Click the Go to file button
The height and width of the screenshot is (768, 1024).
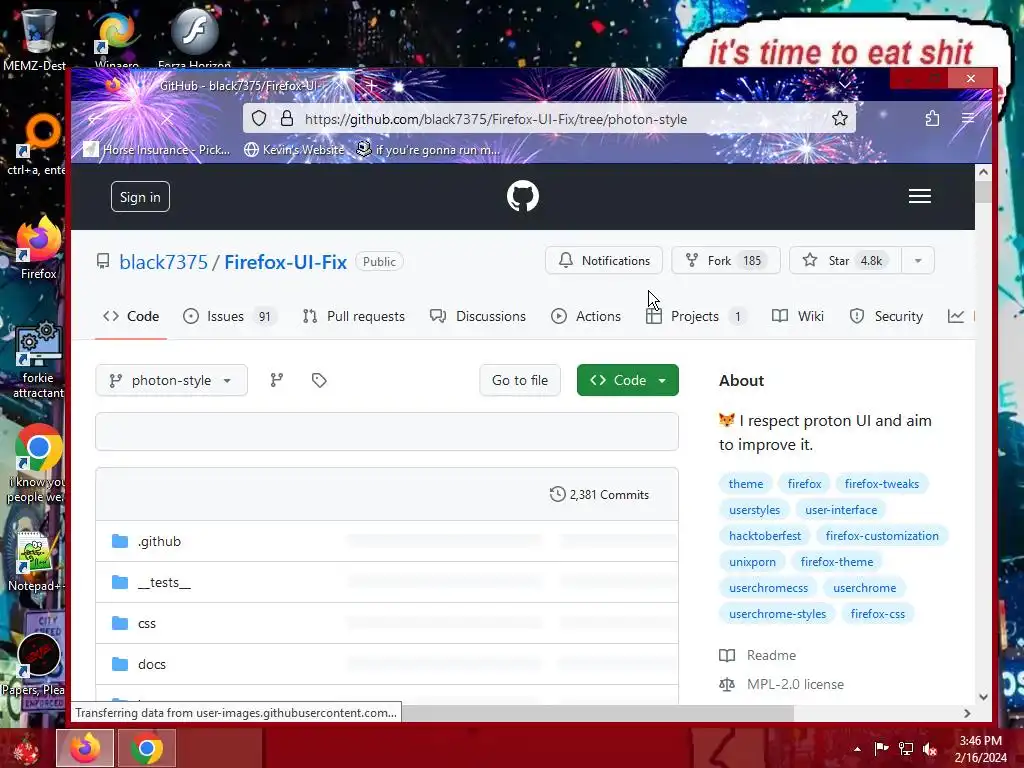pyautogui.click(x=520, y=380)
